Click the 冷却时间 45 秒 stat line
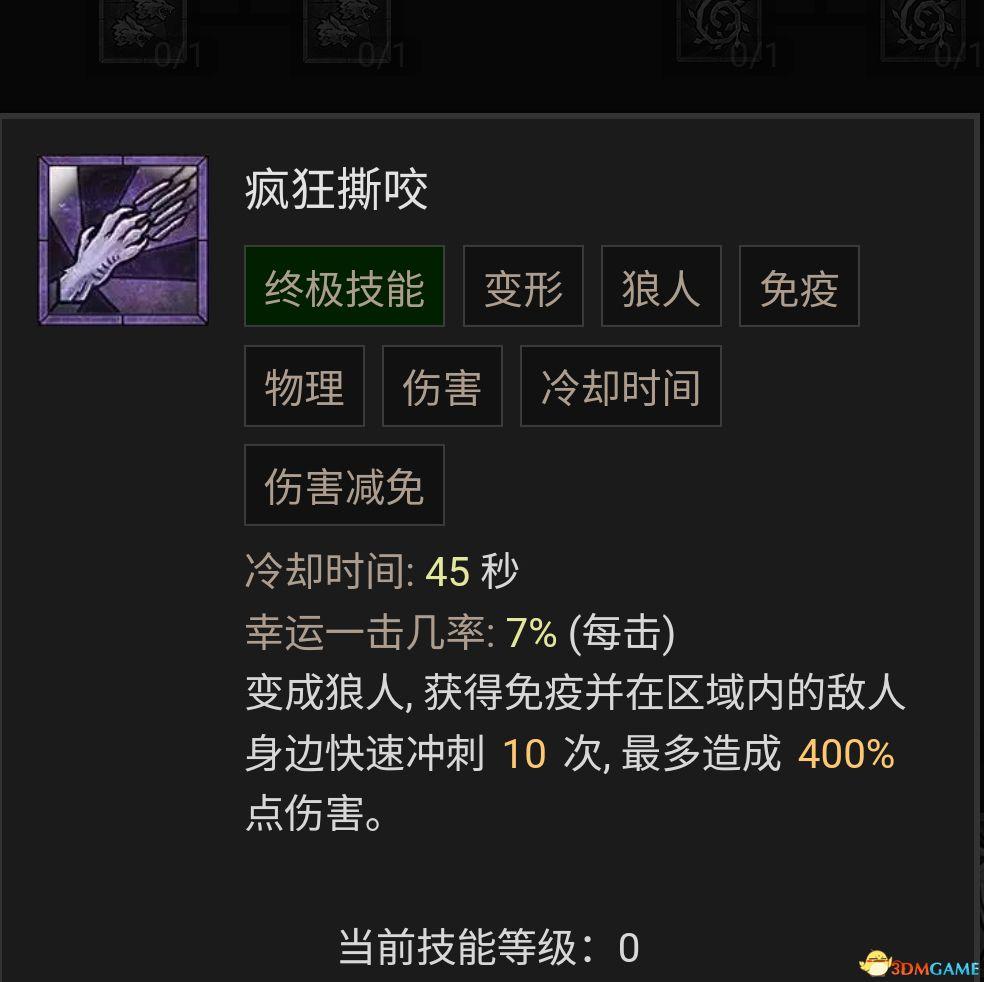The width and height of the screenshot is (984, 982). pyautogui.click(x=382, y=571)
